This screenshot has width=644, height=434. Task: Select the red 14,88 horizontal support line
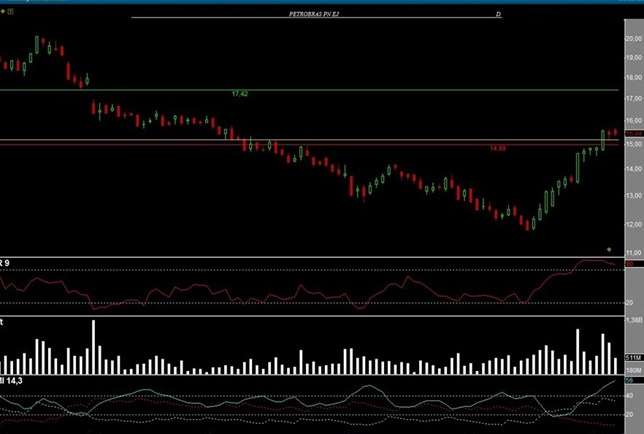pos(300,144)
